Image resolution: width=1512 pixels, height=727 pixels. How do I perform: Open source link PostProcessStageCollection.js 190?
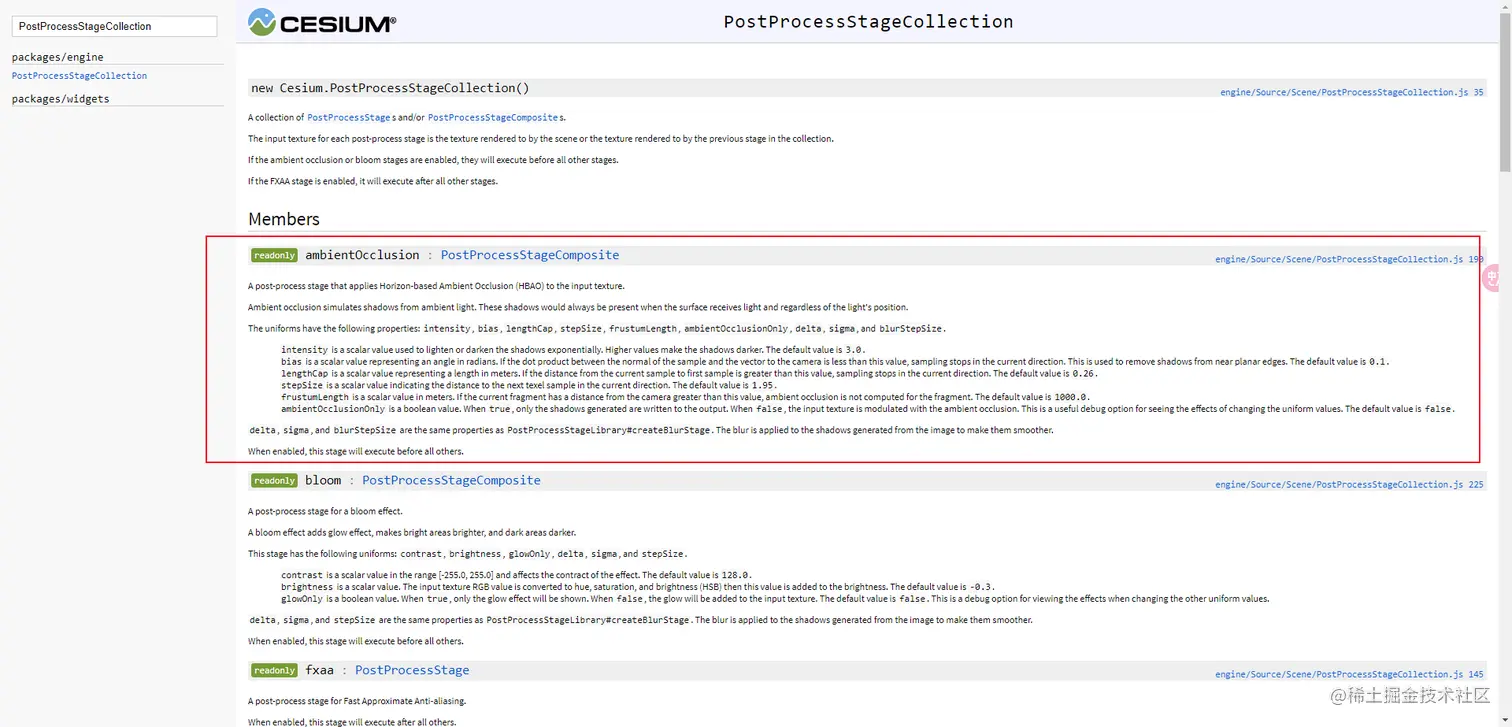click(1350, 259)
